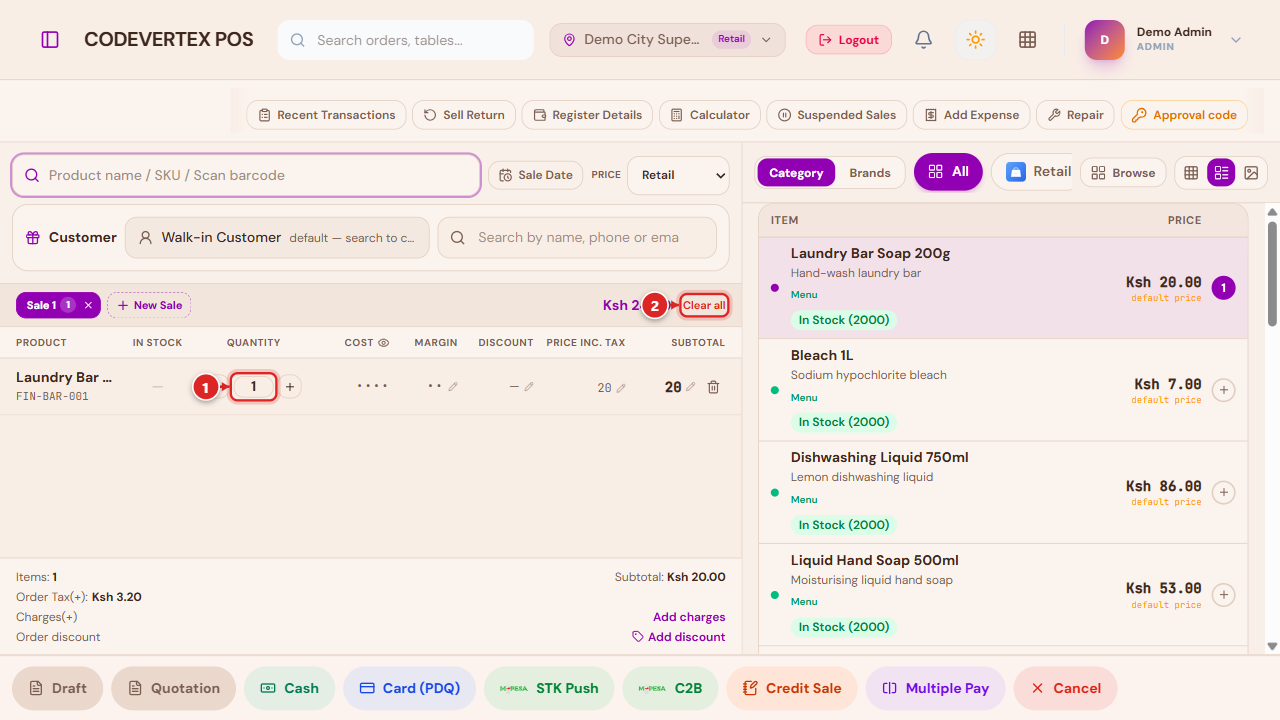Focus the product name / SKU search box
Screen dimensions: 1280x720
246,175
